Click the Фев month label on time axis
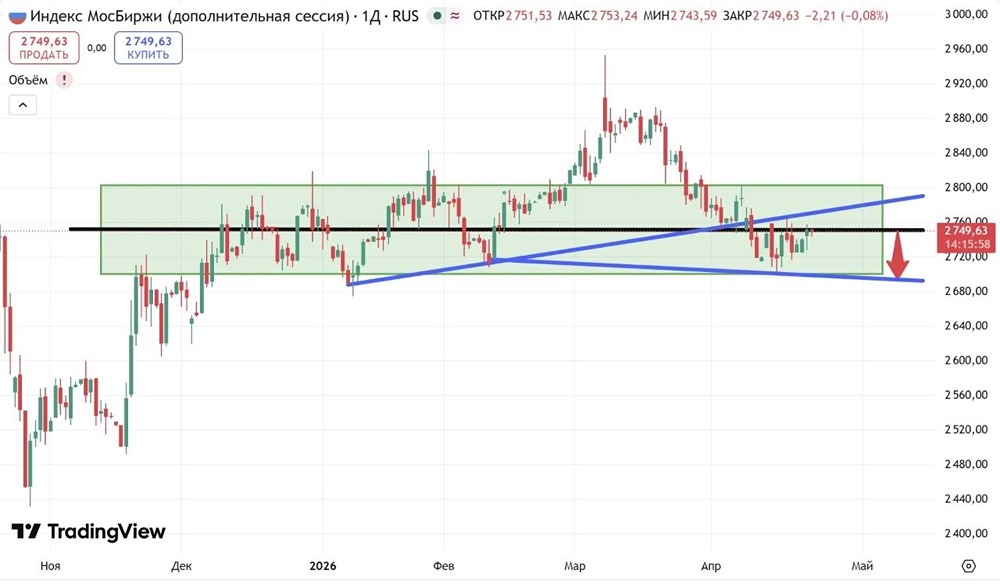Viewport: 1000px width, 588px height. (x=443, y=566)
